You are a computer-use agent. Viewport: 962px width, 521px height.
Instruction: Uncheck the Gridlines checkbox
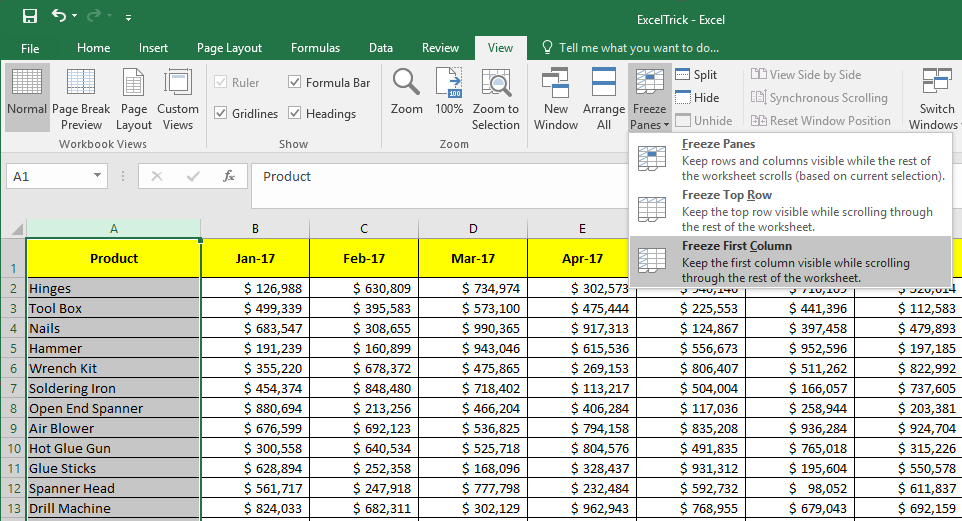221,114
